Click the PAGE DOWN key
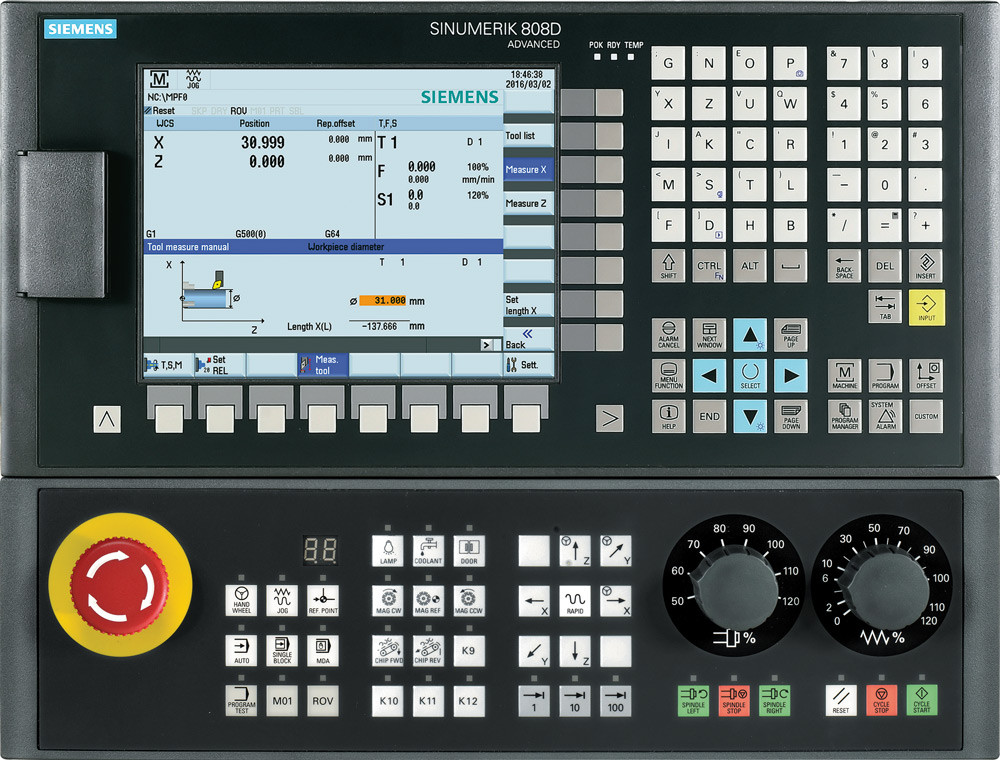This screenshot has height=760, width=1000. point(791,416)
